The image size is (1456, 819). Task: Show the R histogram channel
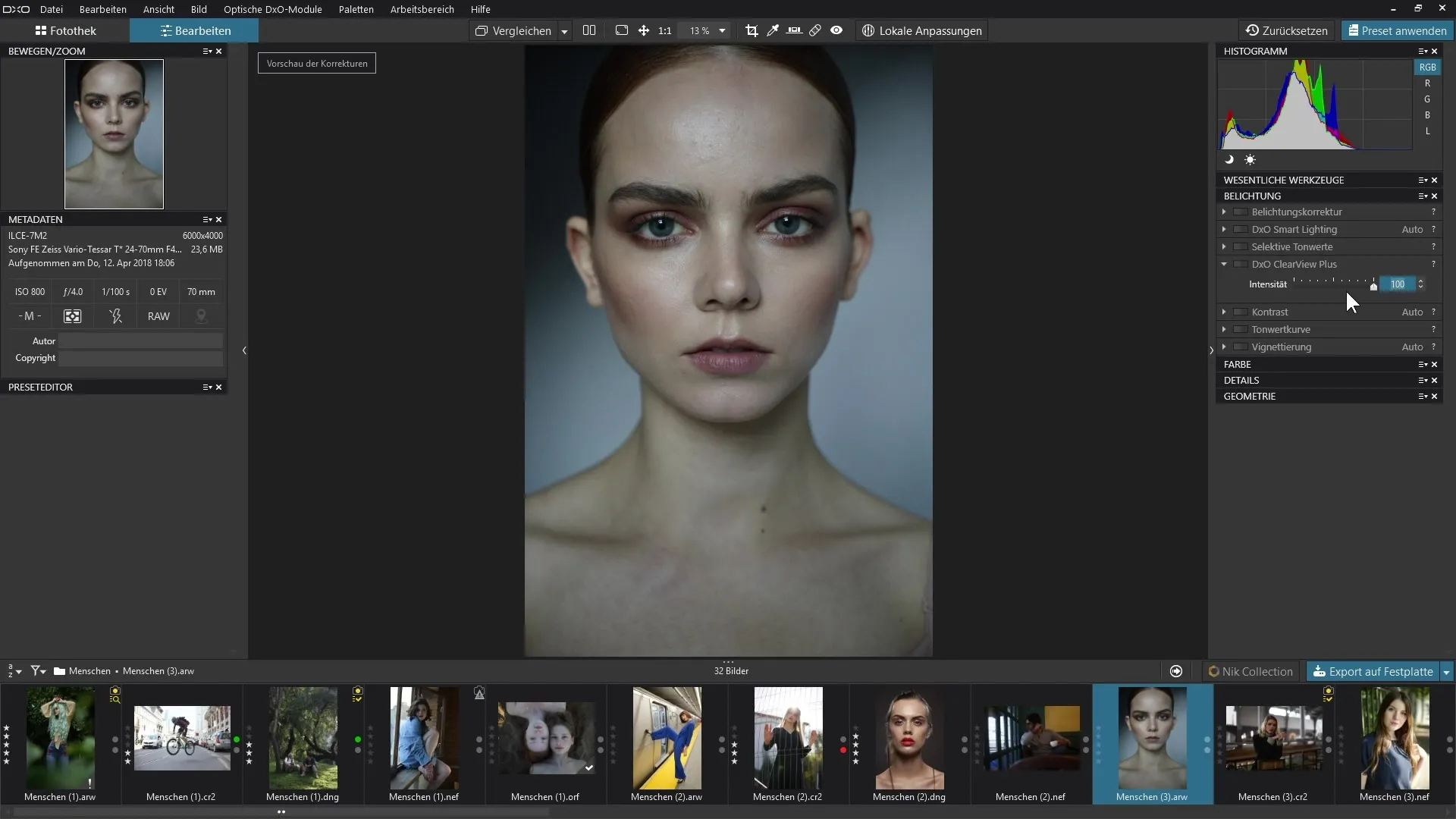click(x=1427, y=83)
